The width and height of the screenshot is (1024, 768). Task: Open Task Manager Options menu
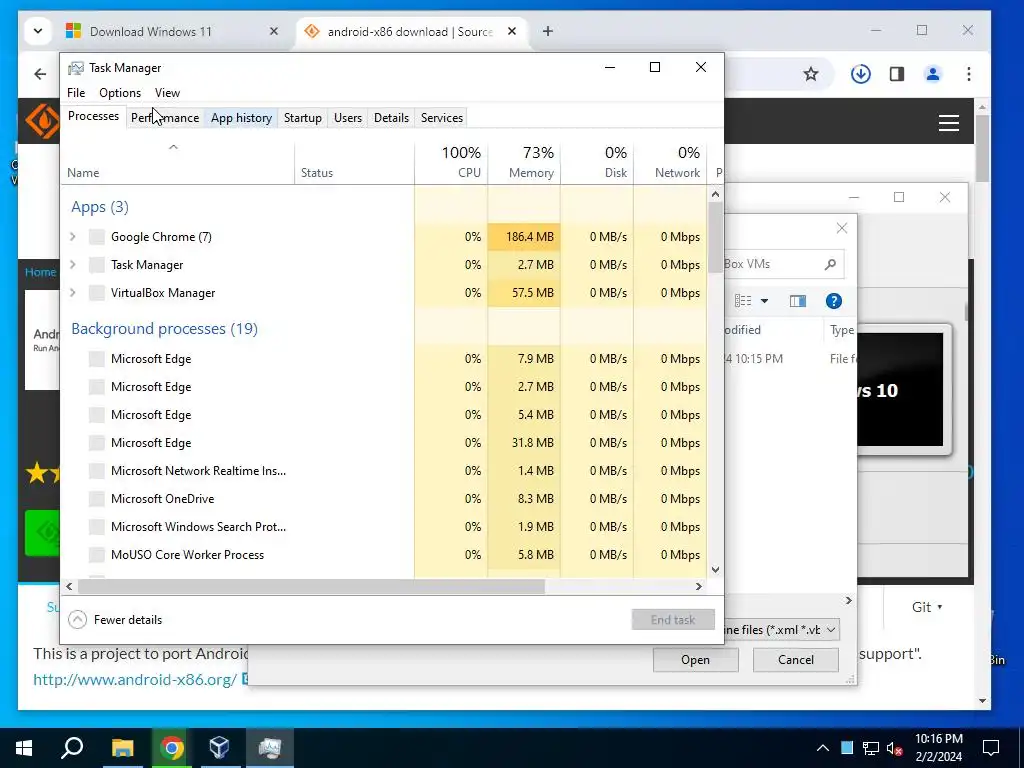(120, 93)
